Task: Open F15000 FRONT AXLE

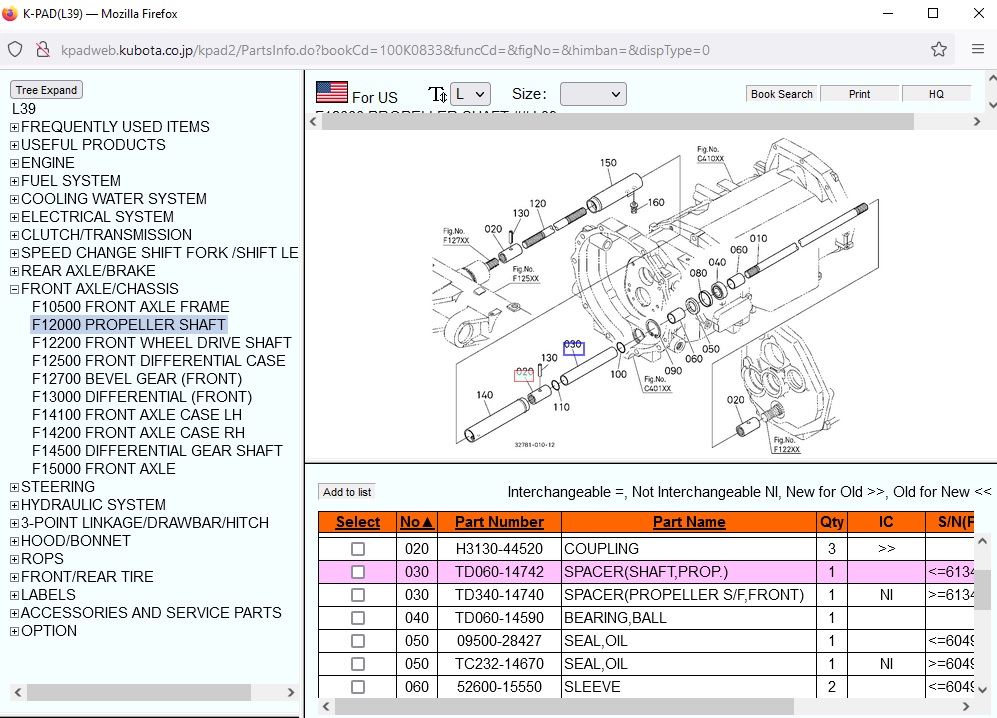Action: (x=104, y=469)
